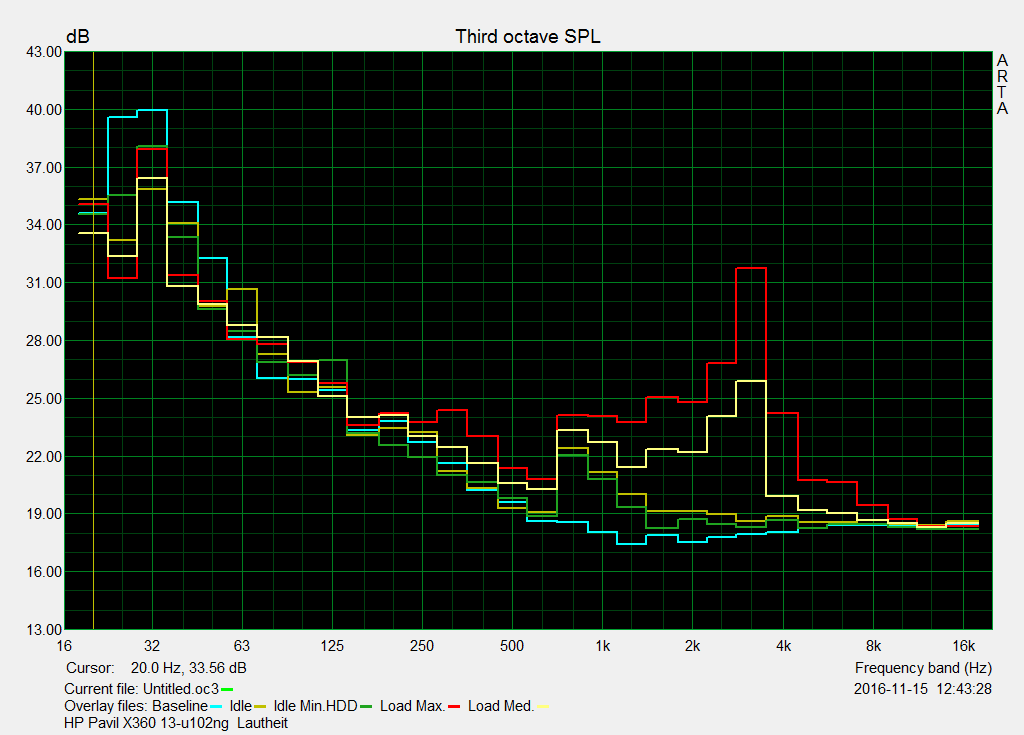1024x735 pixels.
Task: Click the yellow Load Med. legend swatch
Action: 543,707
